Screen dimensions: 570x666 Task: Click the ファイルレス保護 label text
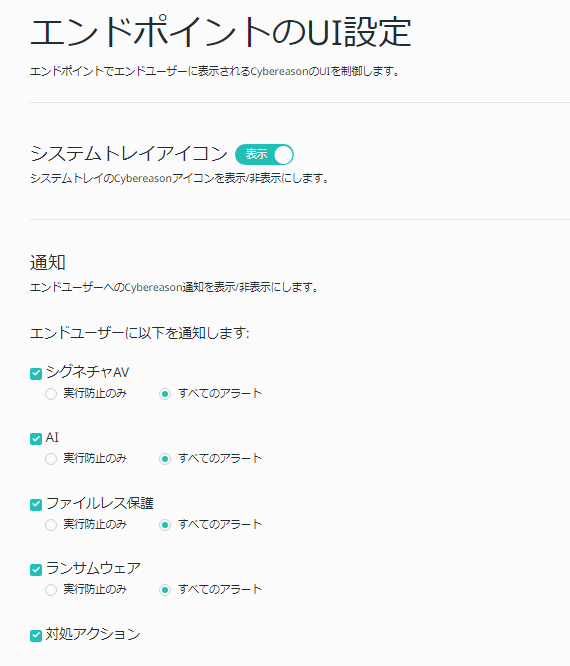[x=100, y=503]
